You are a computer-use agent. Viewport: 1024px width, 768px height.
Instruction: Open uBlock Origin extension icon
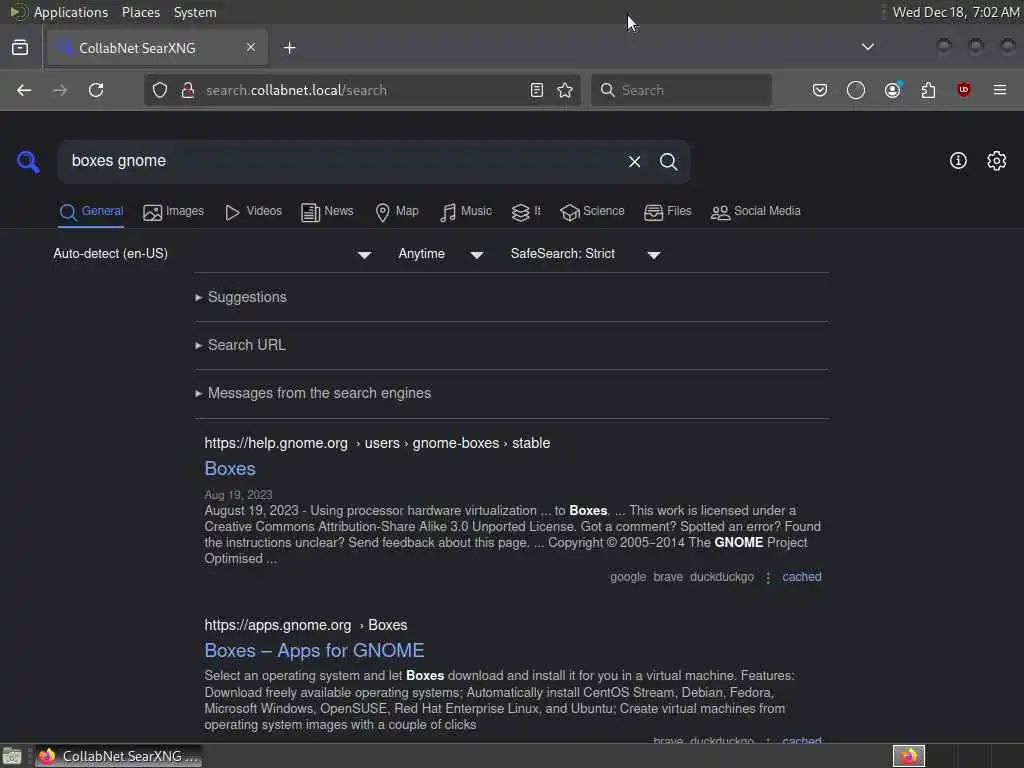click(x=963, y=89)
